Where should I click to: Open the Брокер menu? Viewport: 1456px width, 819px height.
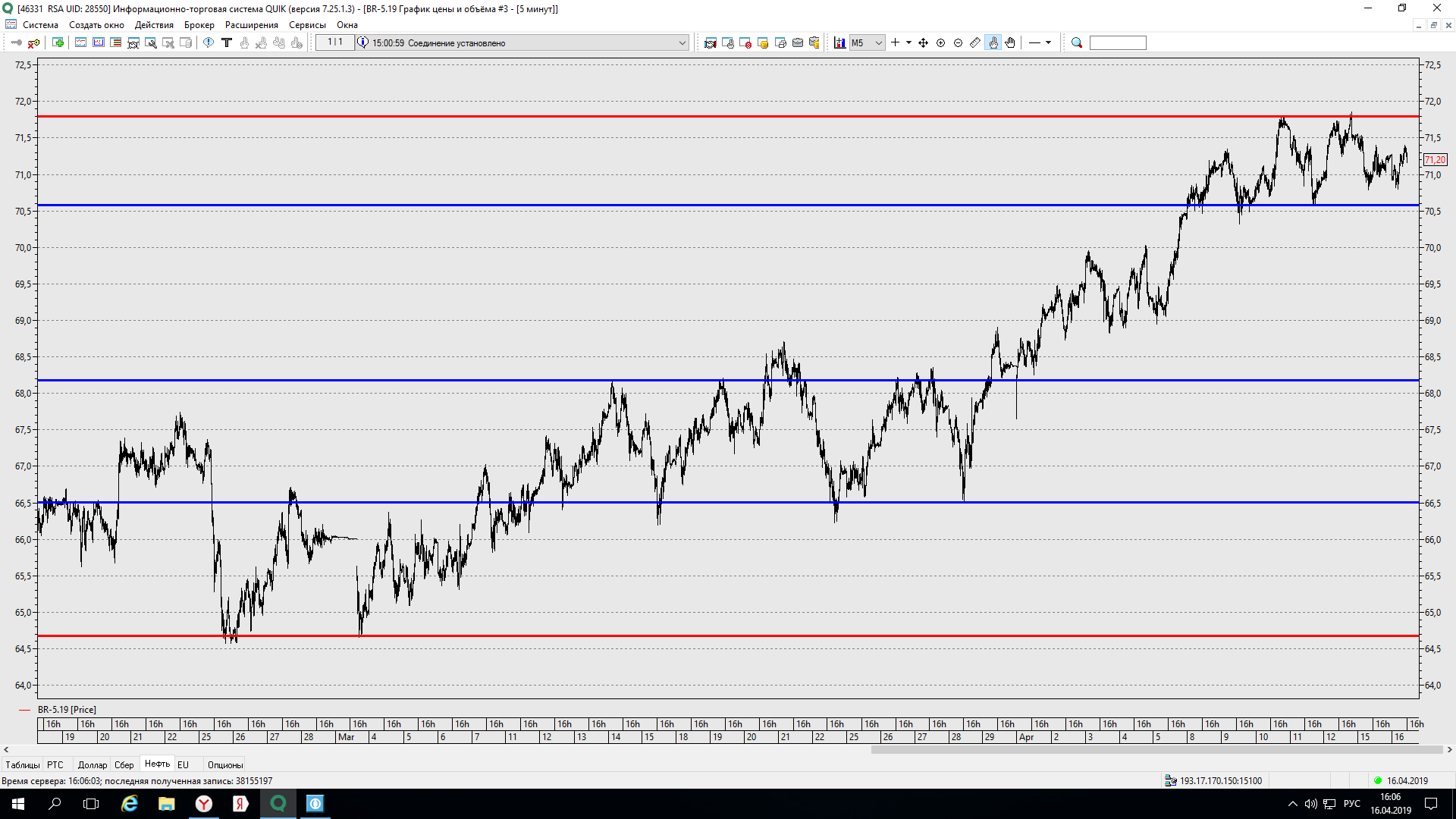(199, 25)
